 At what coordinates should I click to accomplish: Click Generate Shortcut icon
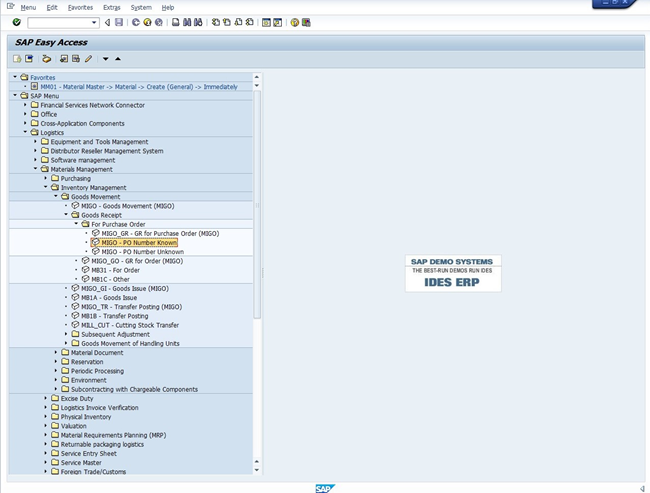point(277,22)
